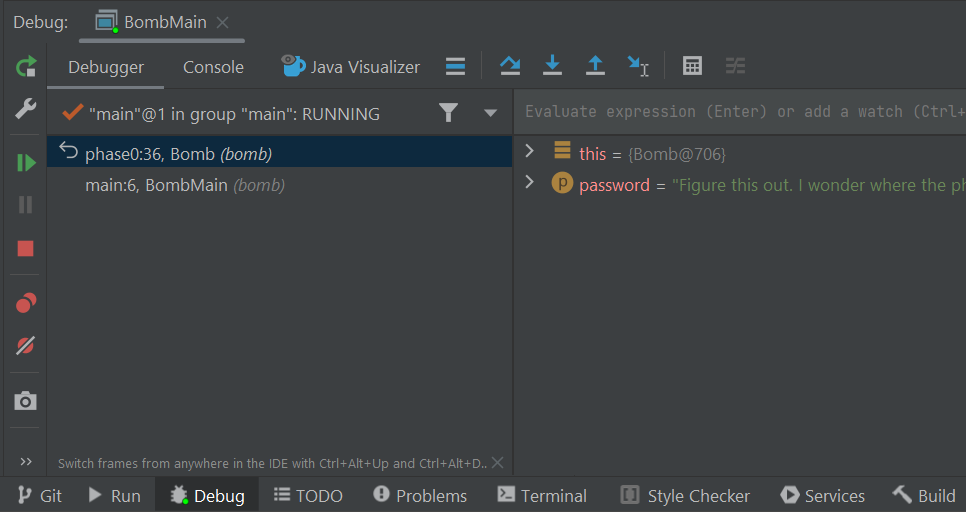966x512 pixels.
Task: Step out of current method
Action: (595, 66)
